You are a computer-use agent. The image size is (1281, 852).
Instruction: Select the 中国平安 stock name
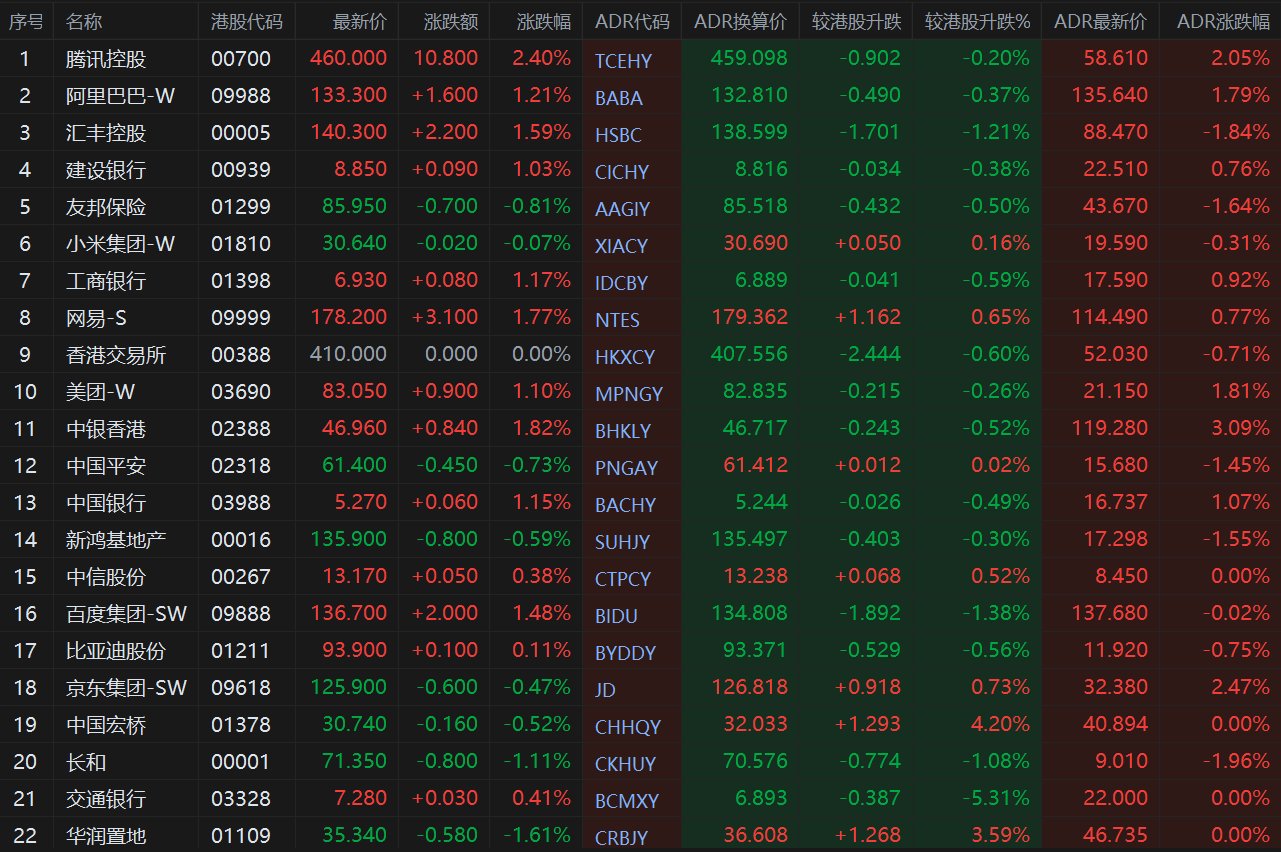pos(106,466)
